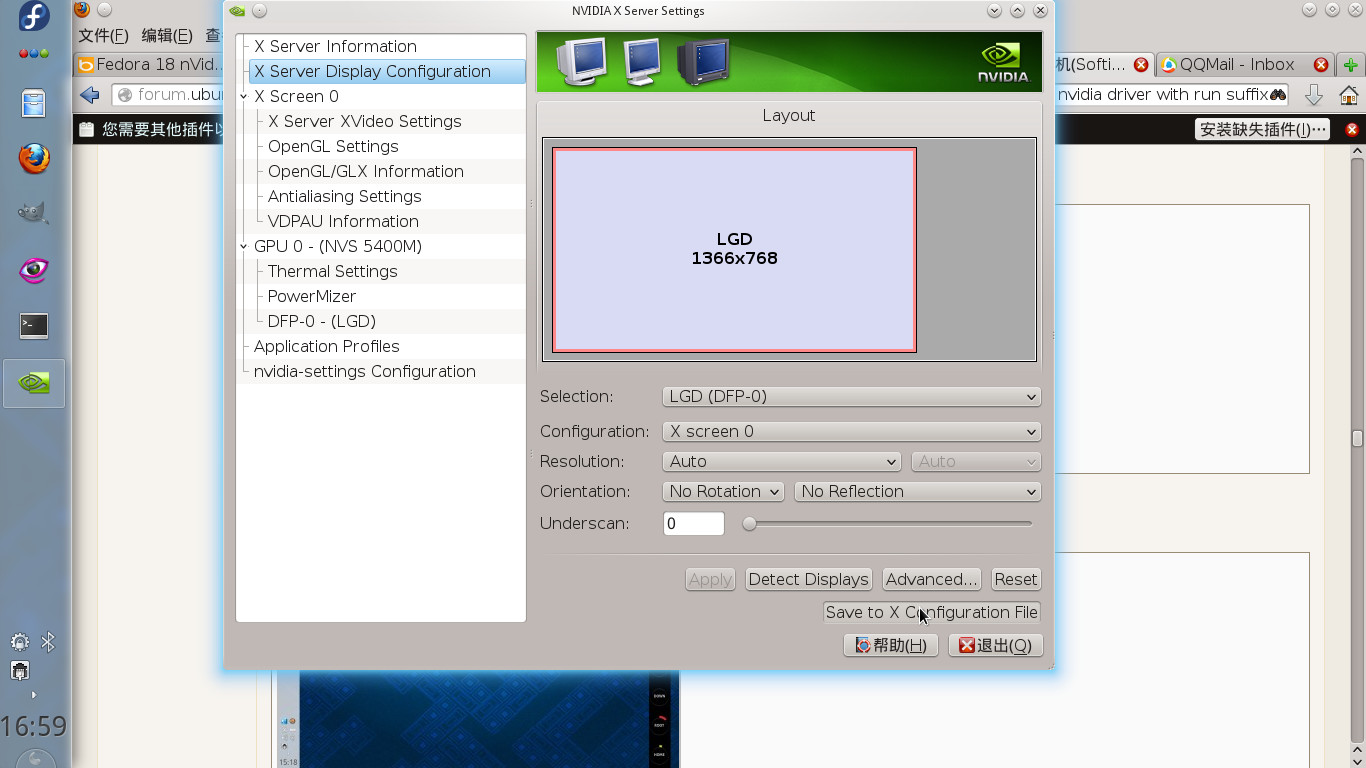The width and height of the screenshot is (1366, 768).
Task: Open Application Profiles page
Action: [326, 347]
